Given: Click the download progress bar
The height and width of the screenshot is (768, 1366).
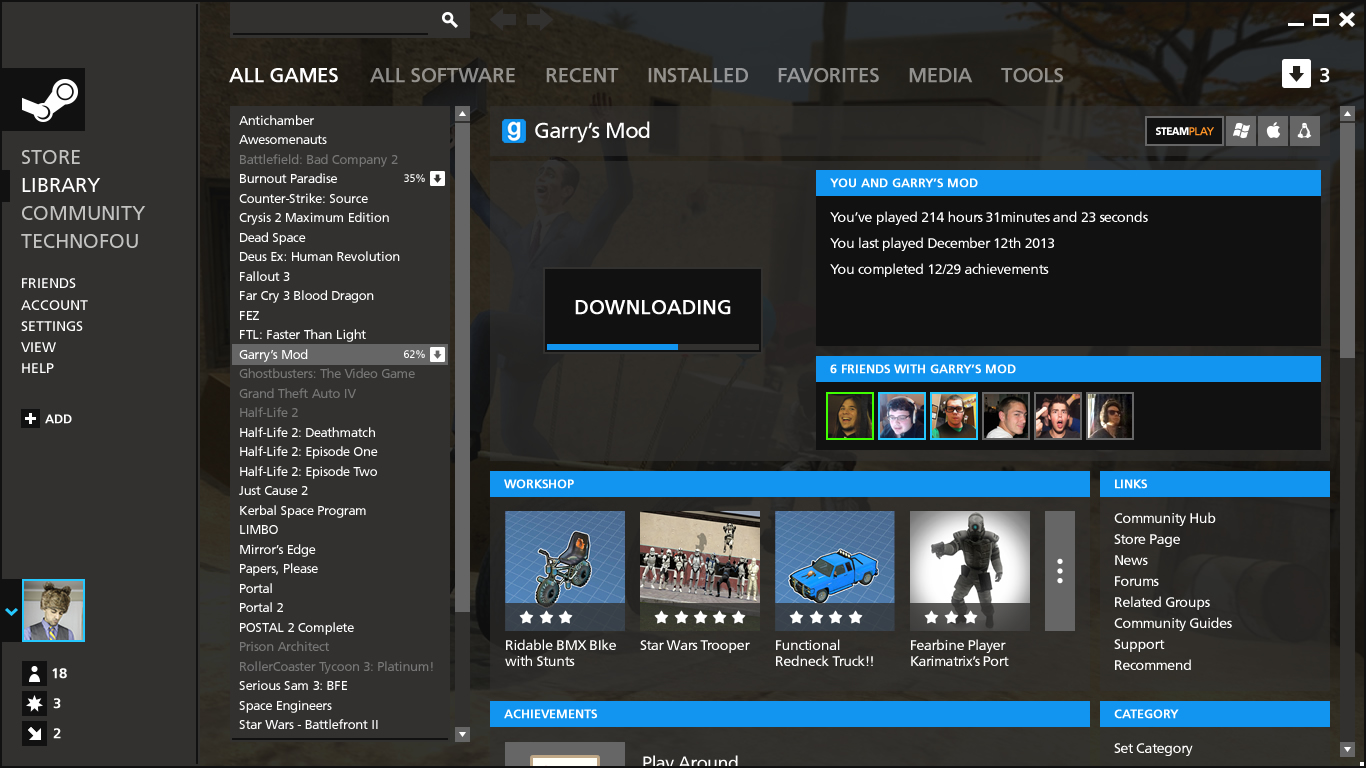Looking at the screenshot, I should (x=653, y=347).
